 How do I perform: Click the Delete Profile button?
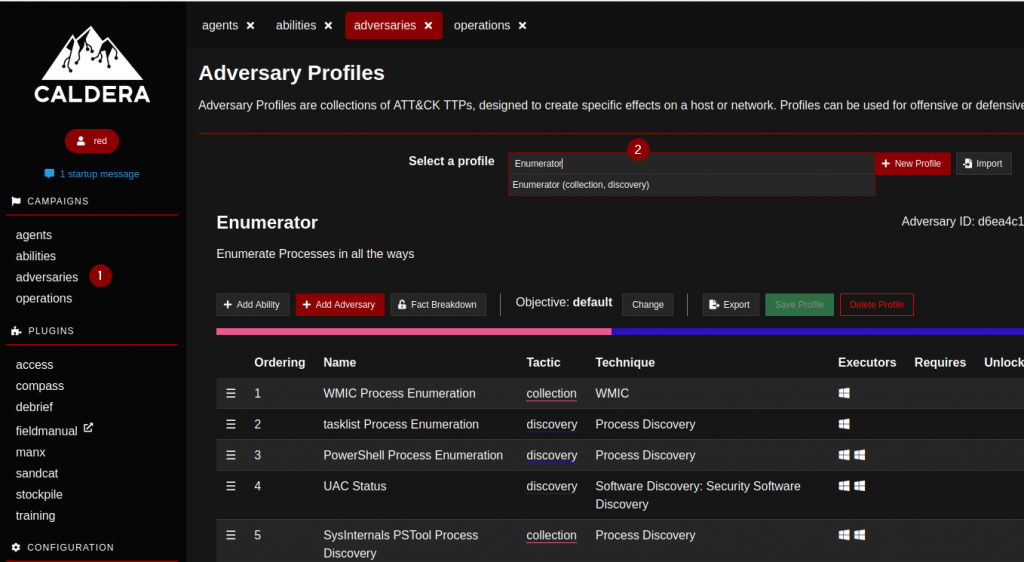tap(877, 305)
